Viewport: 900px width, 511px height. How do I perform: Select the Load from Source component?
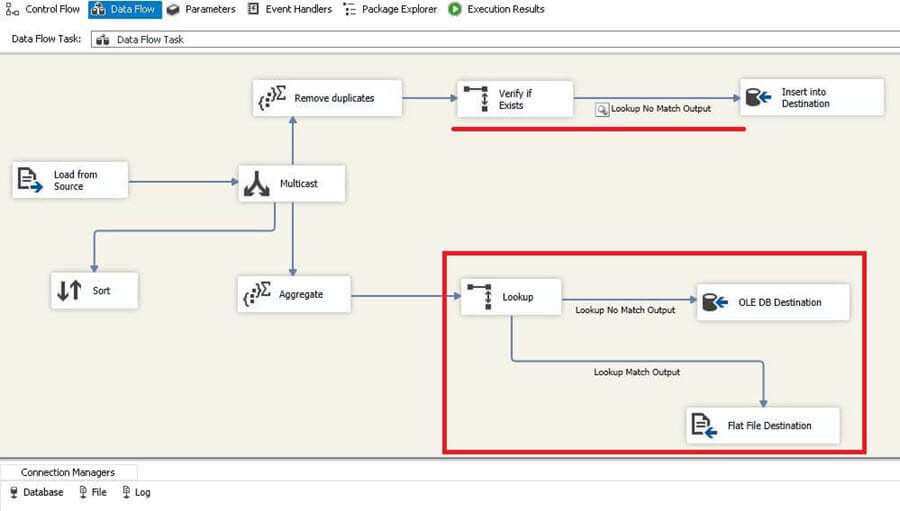(x=70, y=180)
